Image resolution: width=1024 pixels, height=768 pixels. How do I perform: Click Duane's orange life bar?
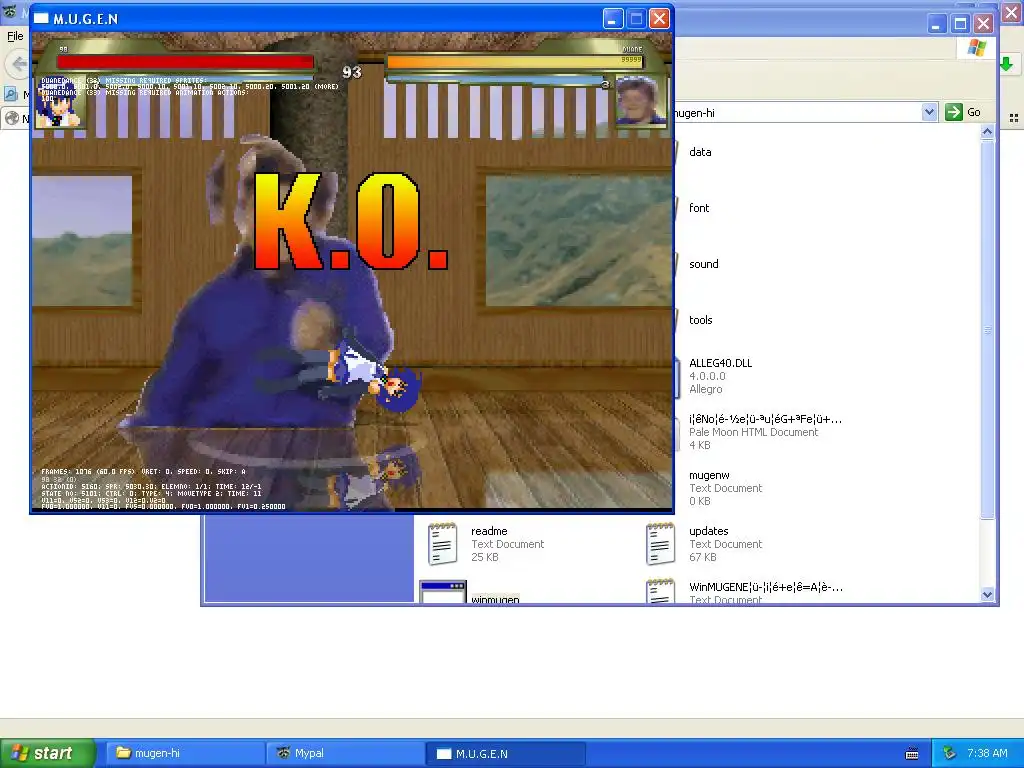pyautogui.click(x=515, y=62)
